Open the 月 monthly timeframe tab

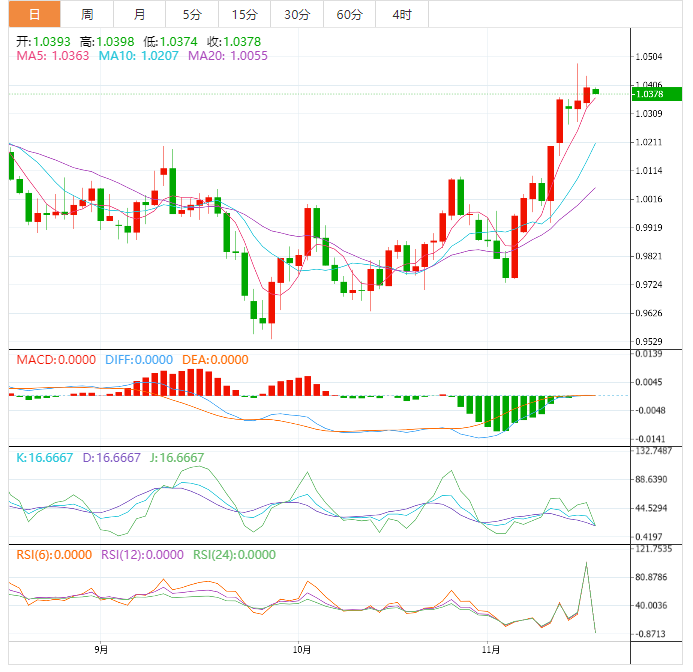pos(139,14)
